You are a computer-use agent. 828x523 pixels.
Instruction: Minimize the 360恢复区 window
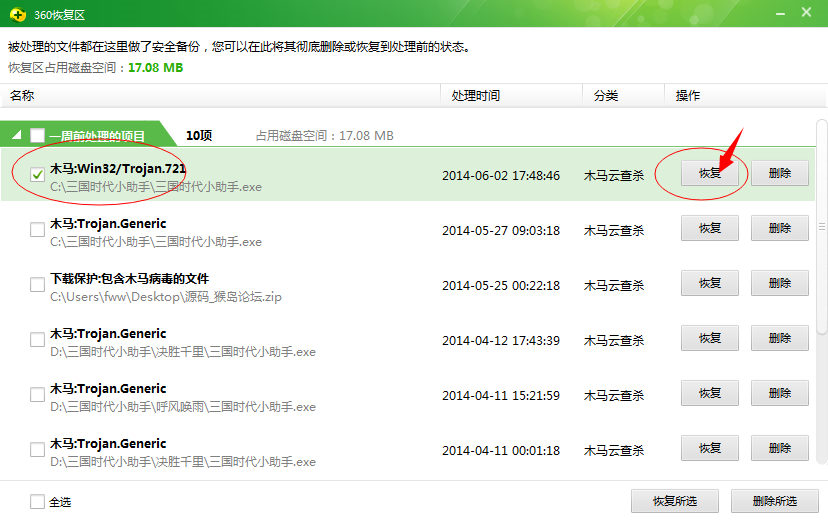click(x=778, y=12)
